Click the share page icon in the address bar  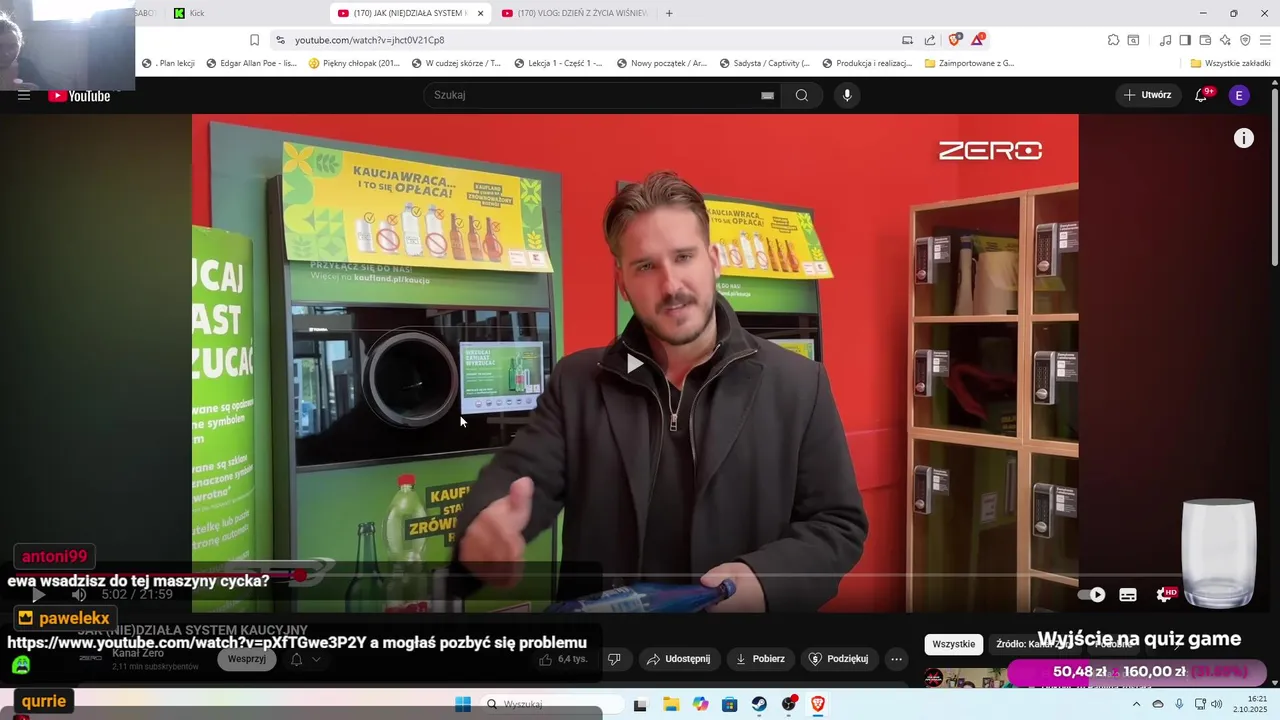click(930, 40)
